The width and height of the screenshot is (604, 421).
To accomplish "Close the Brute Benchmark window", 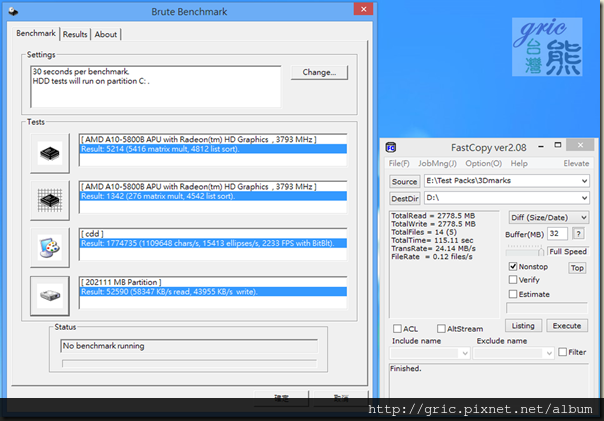I will tap(363, 9).
